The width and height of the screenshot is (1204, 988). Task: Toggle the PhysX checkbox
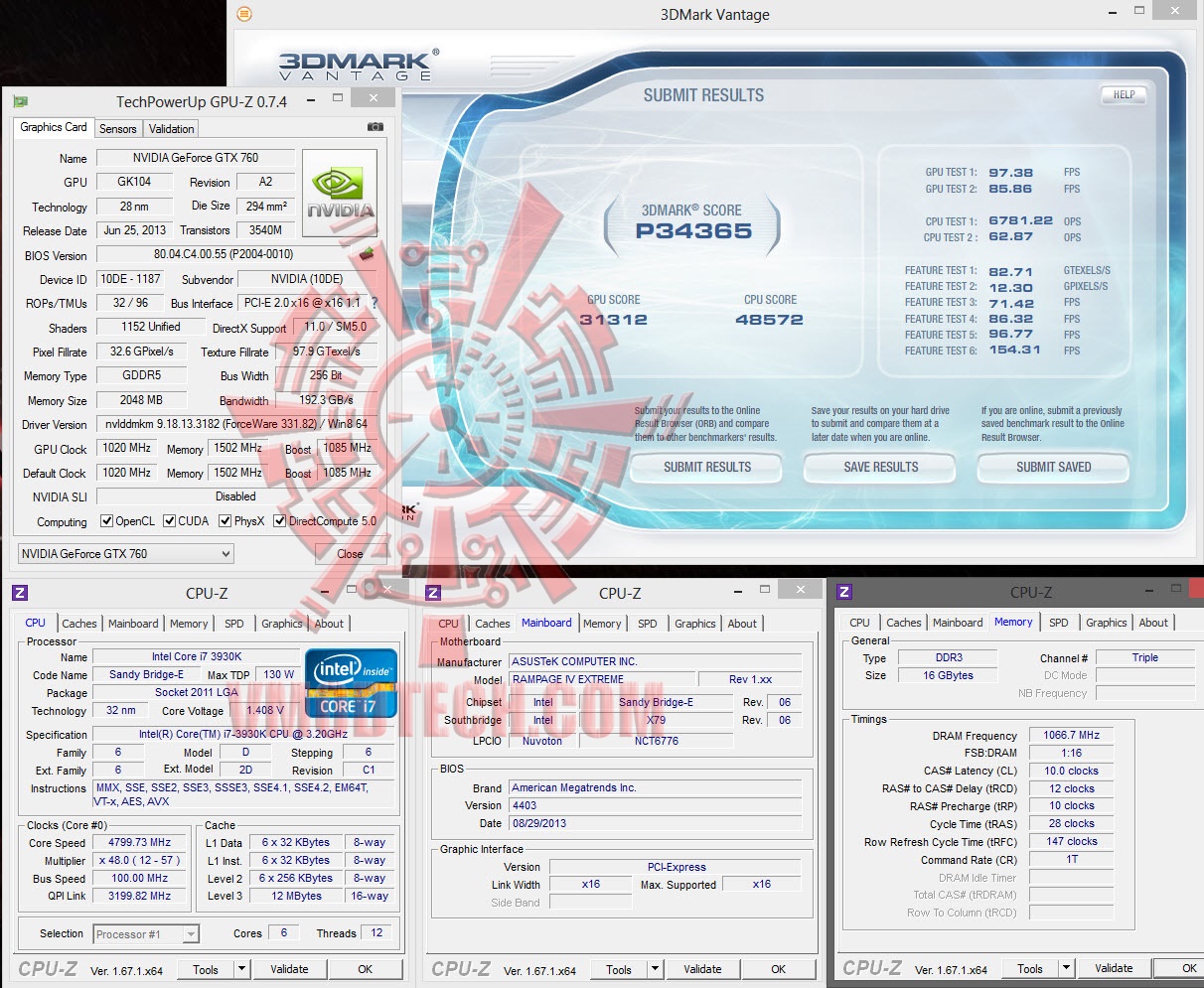click(x=226, y=520)
